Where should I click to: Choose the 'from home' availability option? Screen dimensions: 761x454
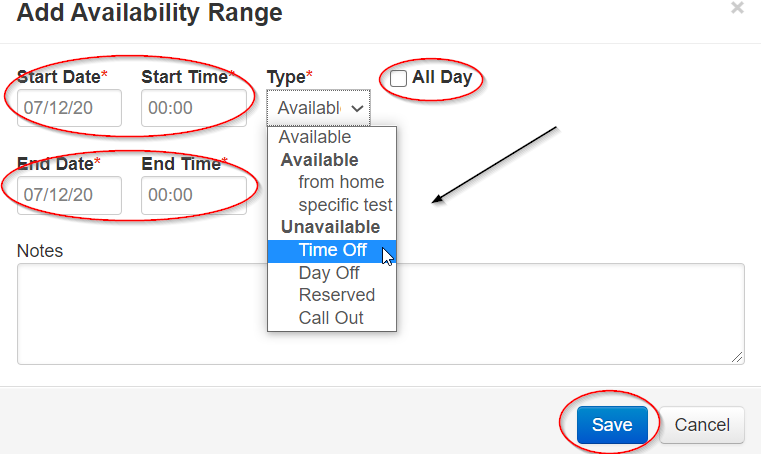tap(340, 182)
